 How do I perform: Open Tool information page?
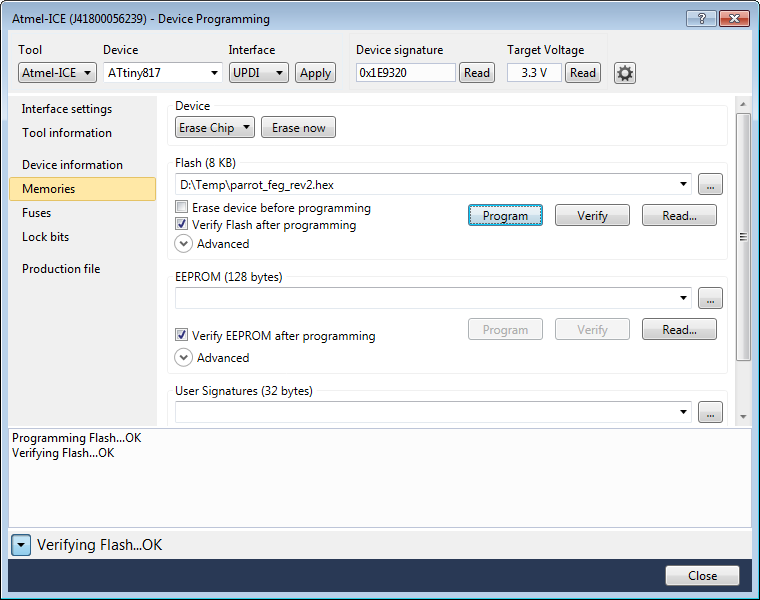pyautogui.click(x=67, y=133)
